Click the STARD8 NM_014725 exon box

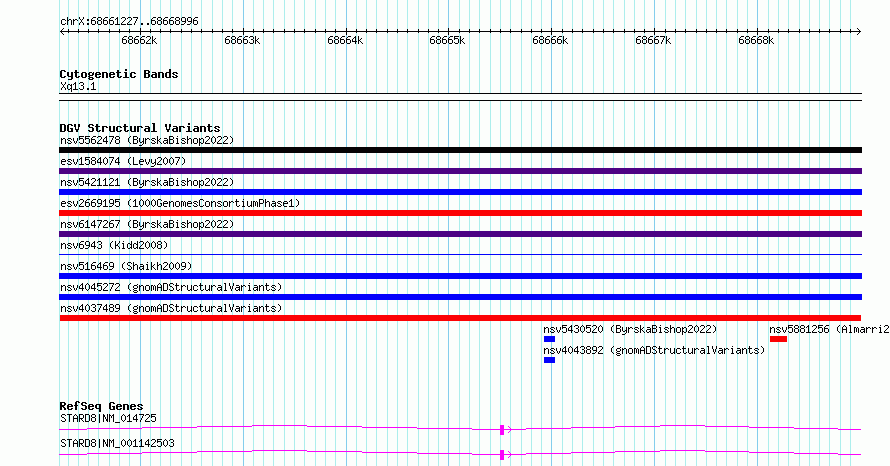point(502,430)
